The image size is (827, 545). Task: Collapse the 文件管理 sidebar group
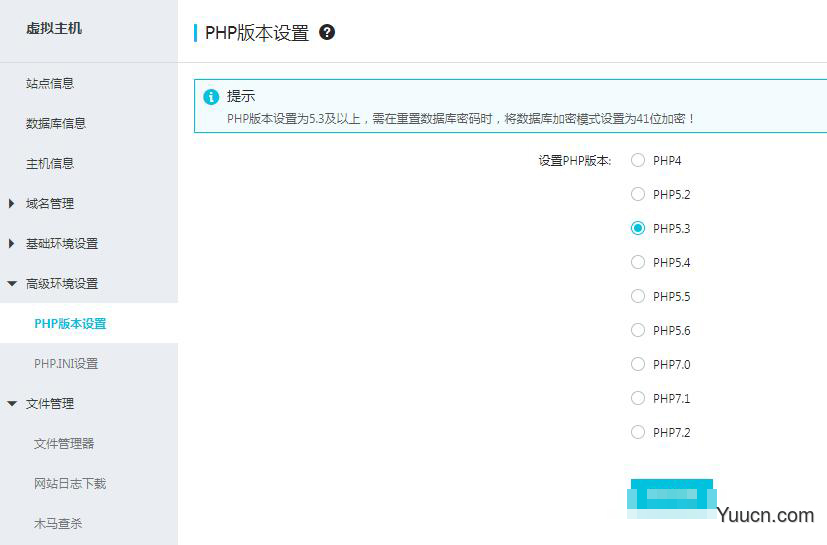pos(50,404)
